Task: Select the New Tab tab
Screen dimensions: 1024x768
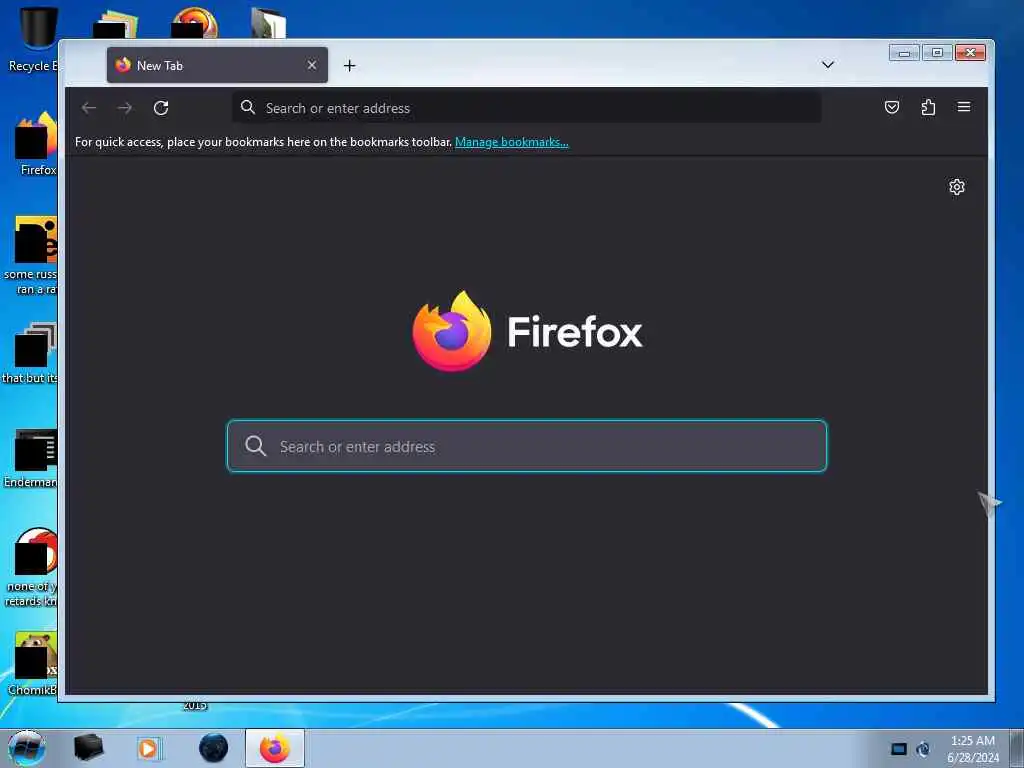Action: tap(217, 65)
